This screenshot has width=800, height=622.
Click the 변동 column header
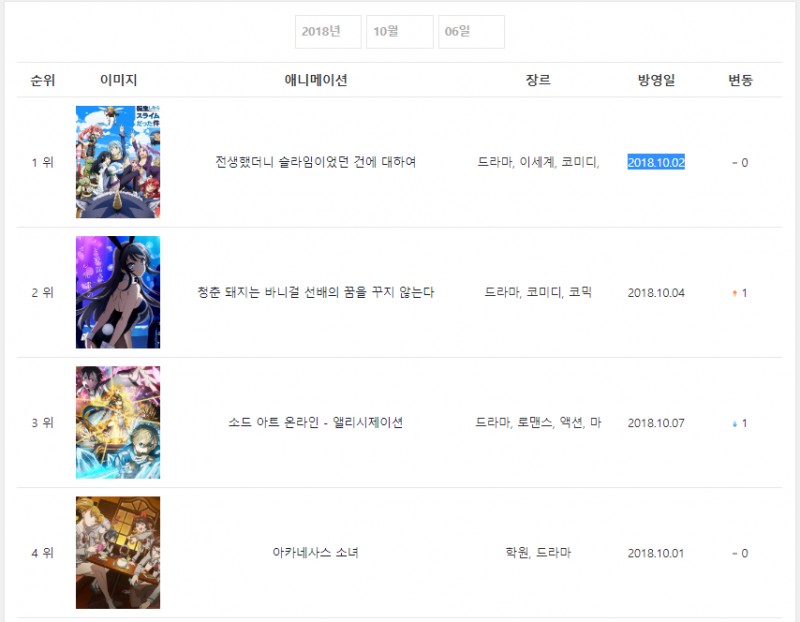(x=740, y=80)
